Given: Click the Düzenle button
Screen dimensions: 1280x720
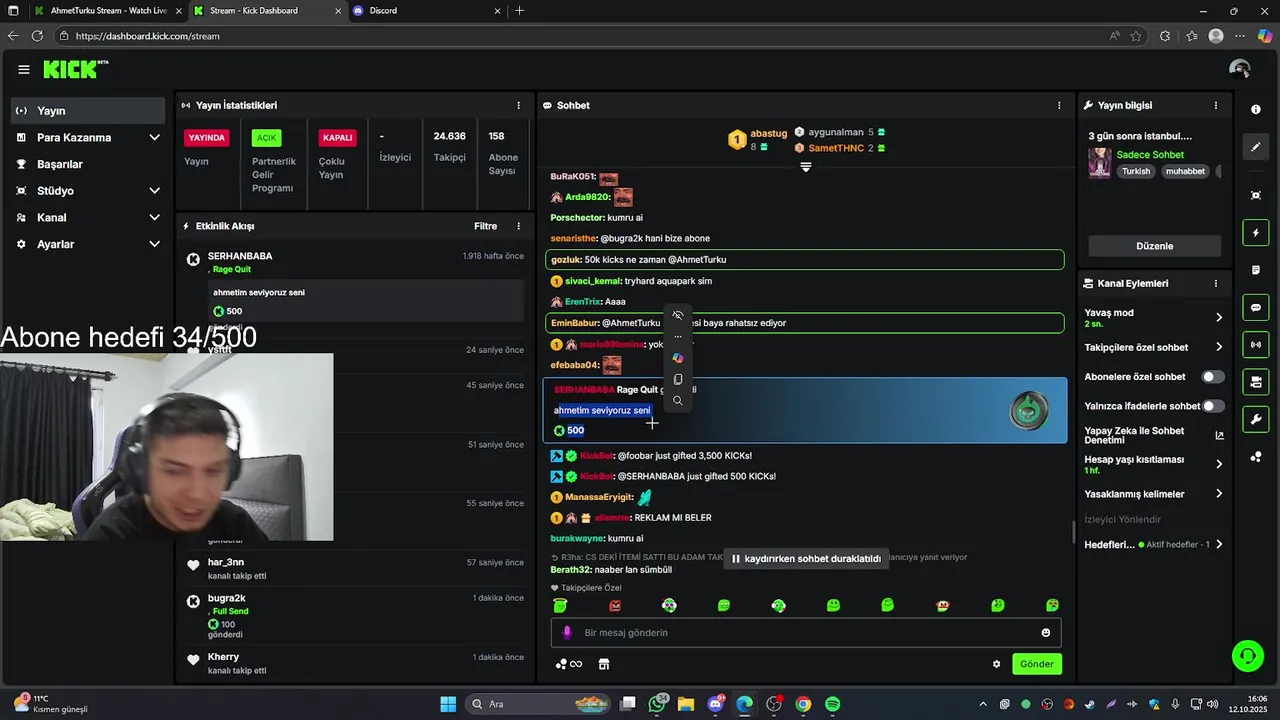Looking at the screenshot, I should [1155, 246].
